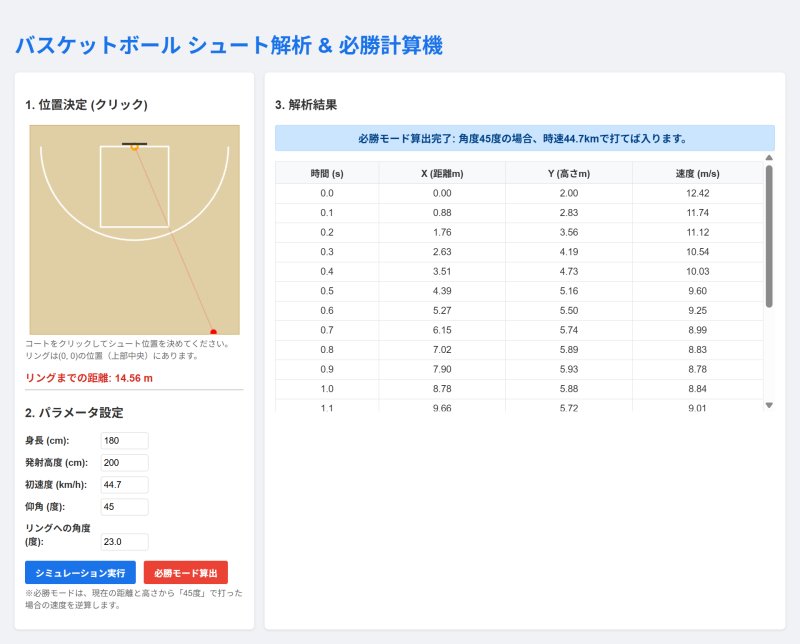Click the orange basketball ring on court
The height and width of the screenshot is (644, 800).
(x=134, y=148)
